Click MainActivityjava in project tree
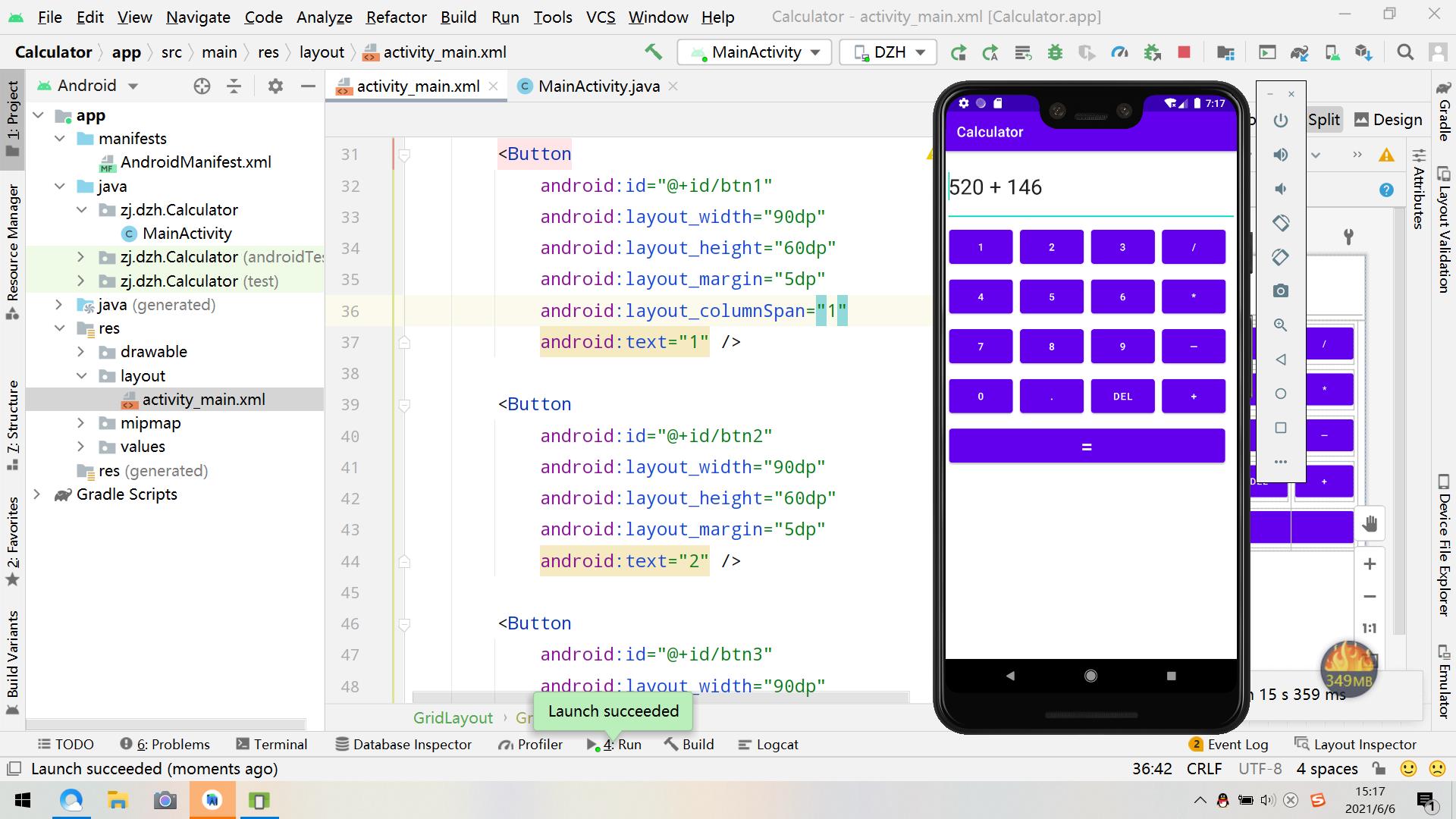This screenshot has height=819, width=1456. (187, 233)
